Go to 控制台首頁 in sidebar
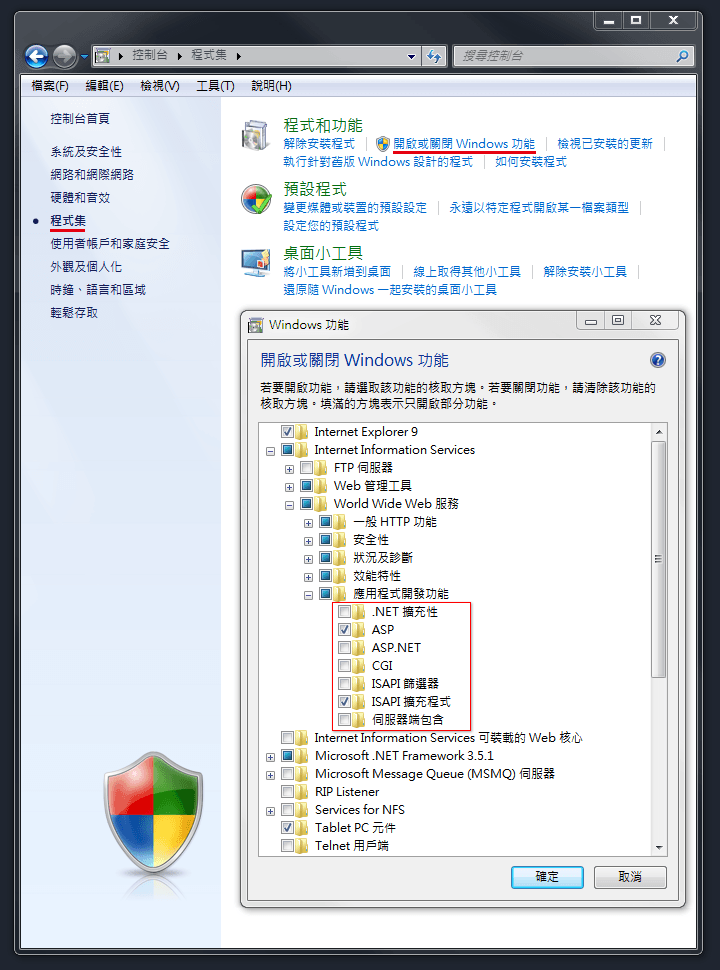Viewport: 720px width, 970px height. pos(80,118)
